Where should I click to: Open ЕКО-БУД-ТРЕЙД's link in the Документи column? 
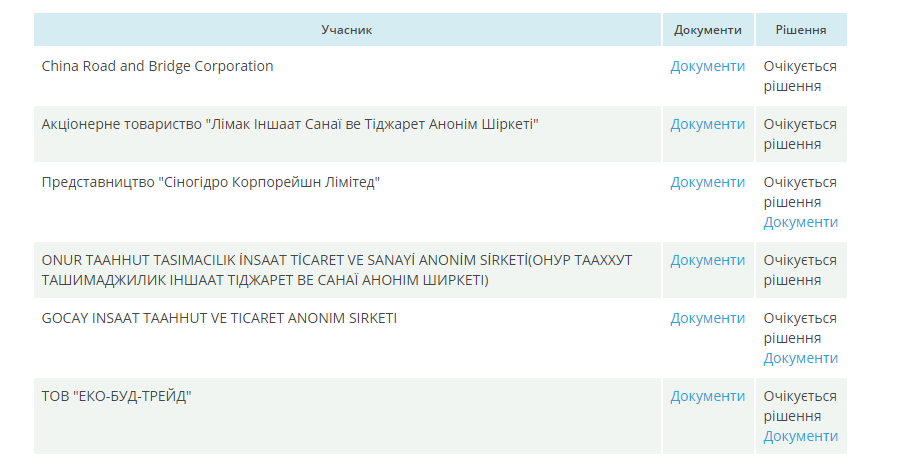pos(707,396)
